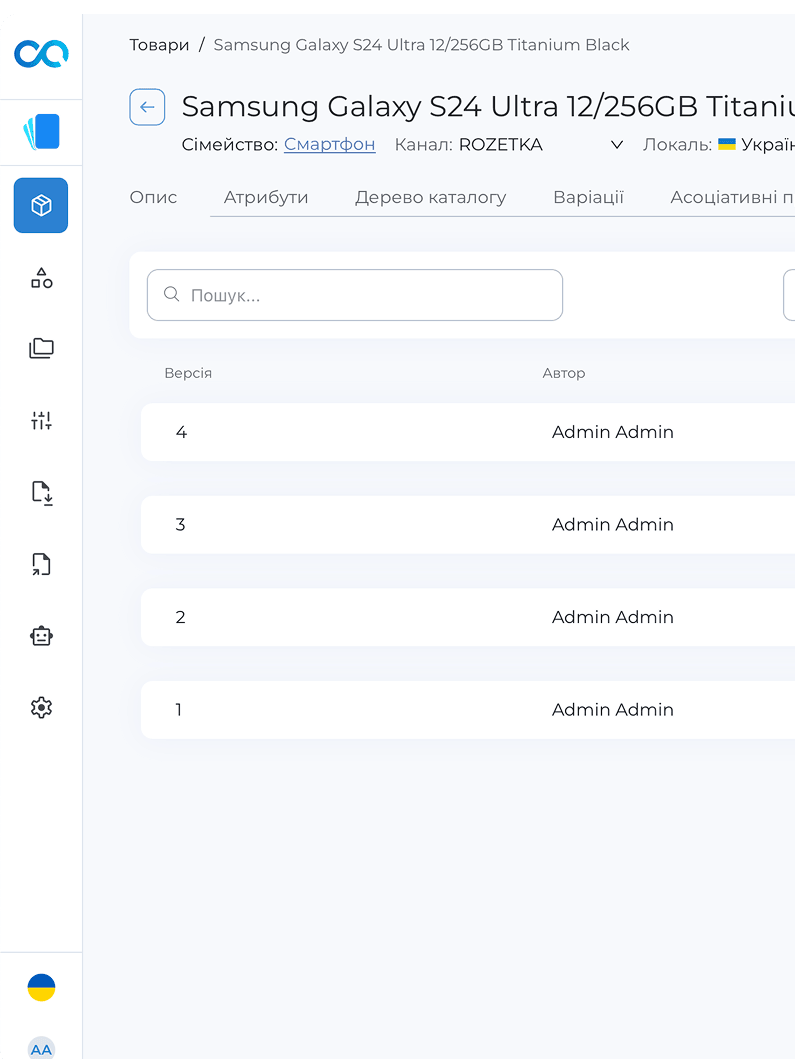
Task: Select version 2 row number
Action: (x=180, y=617)
